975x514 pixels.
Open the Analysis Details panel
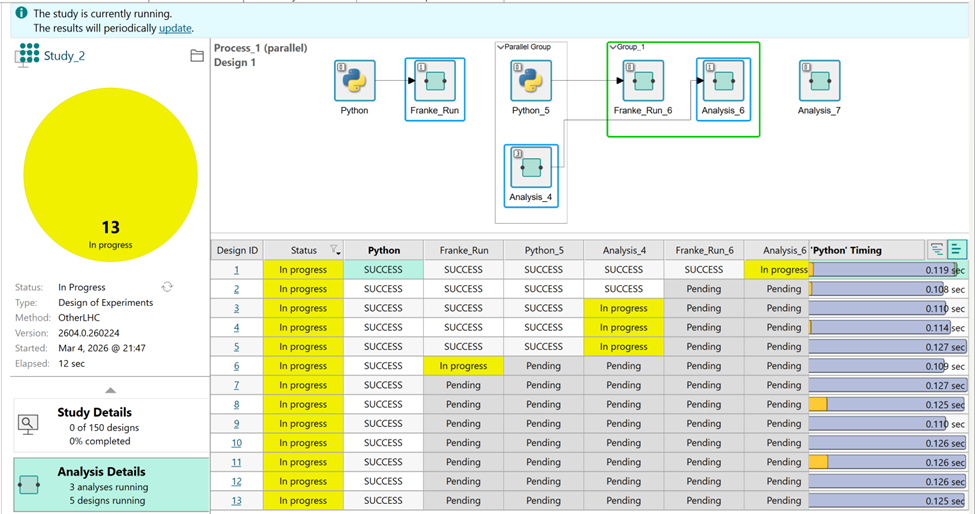click(x=111, y=485)
